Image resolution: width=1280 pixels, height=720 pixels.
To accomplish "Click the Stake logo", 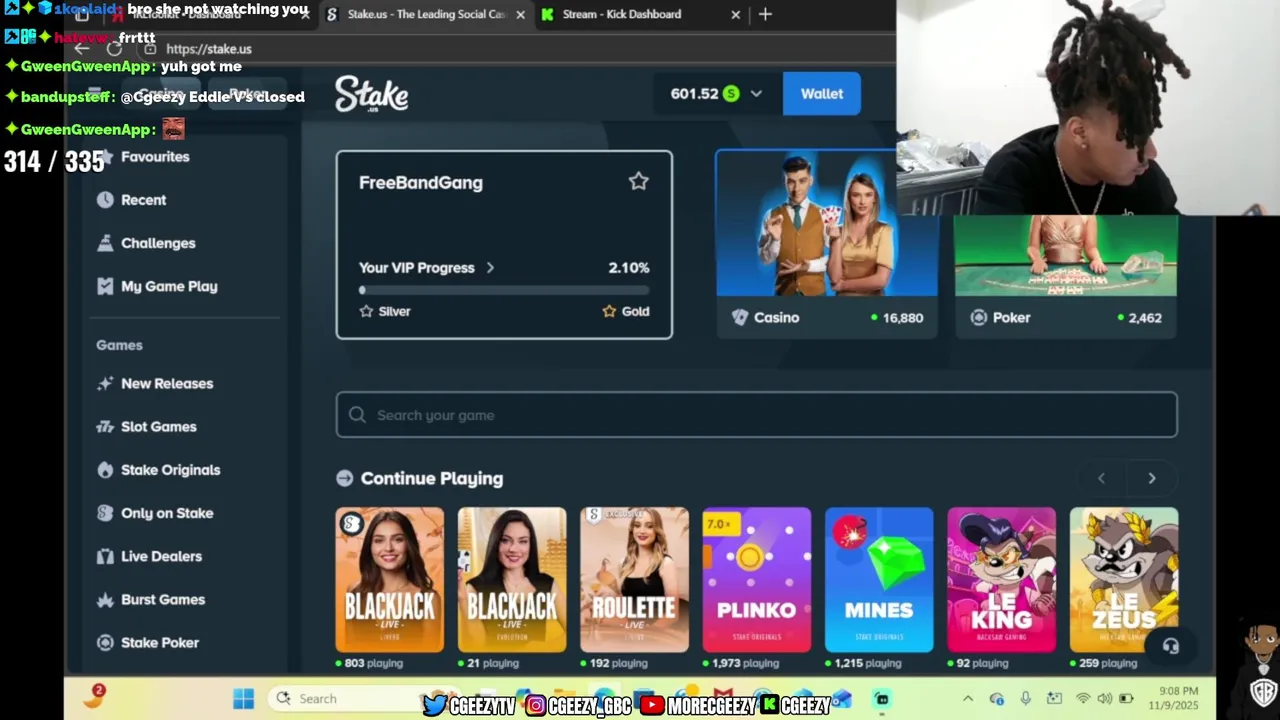I will (371, 94).
